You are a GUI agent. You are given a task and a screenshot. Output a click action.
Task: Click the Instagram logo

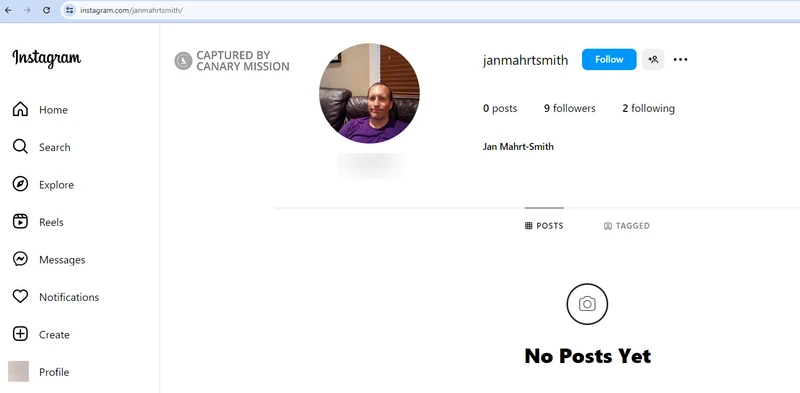pyautogui.click(x=46, y=58)
